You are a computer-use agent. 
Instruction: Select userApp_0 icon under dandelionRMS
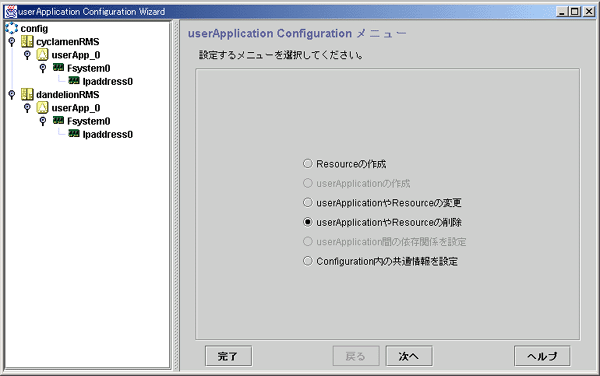[x=42, y=107]
